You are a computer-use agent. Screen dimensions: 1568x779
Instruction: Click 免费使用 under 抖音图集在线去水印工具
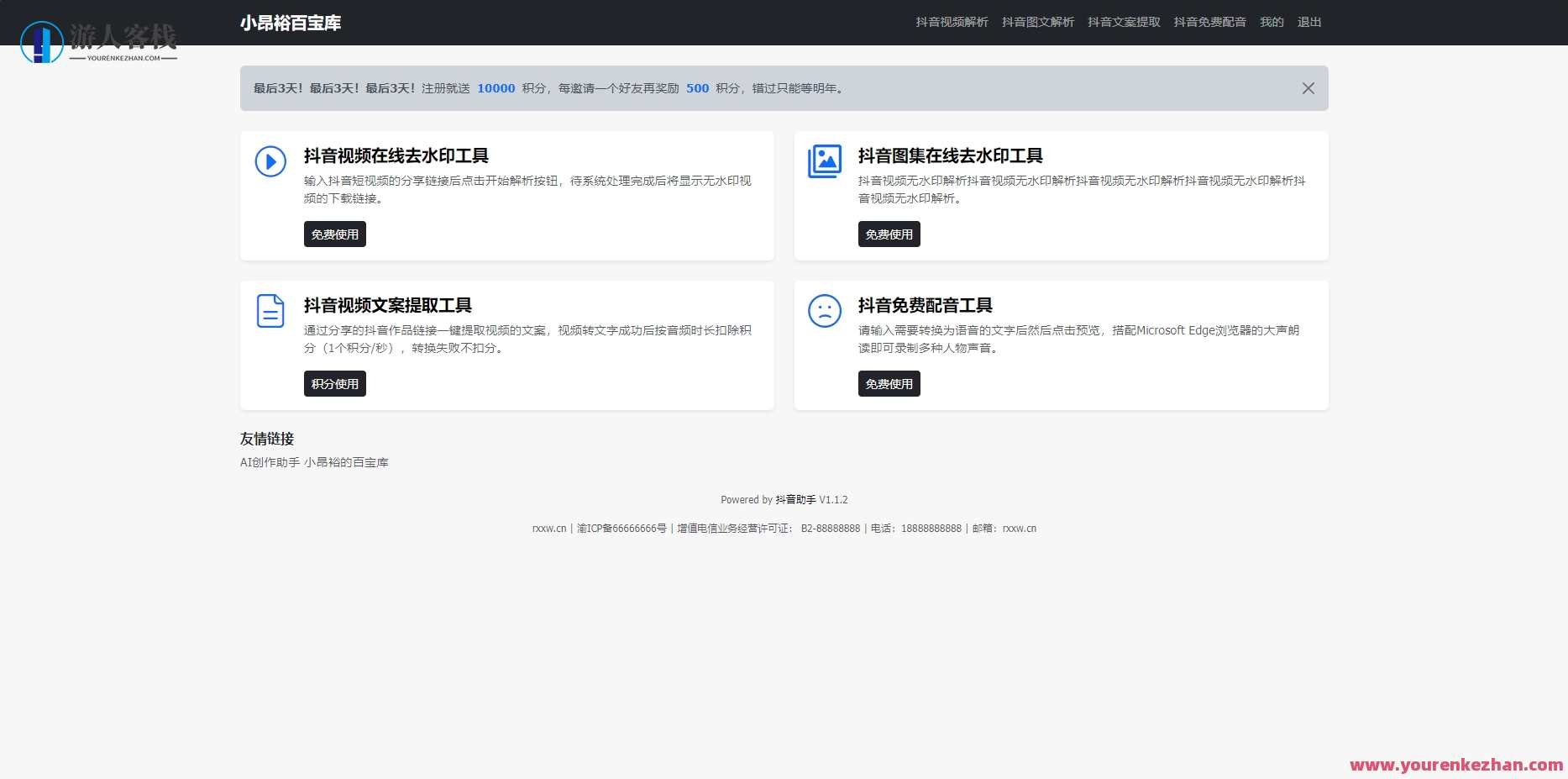point(889,234)
